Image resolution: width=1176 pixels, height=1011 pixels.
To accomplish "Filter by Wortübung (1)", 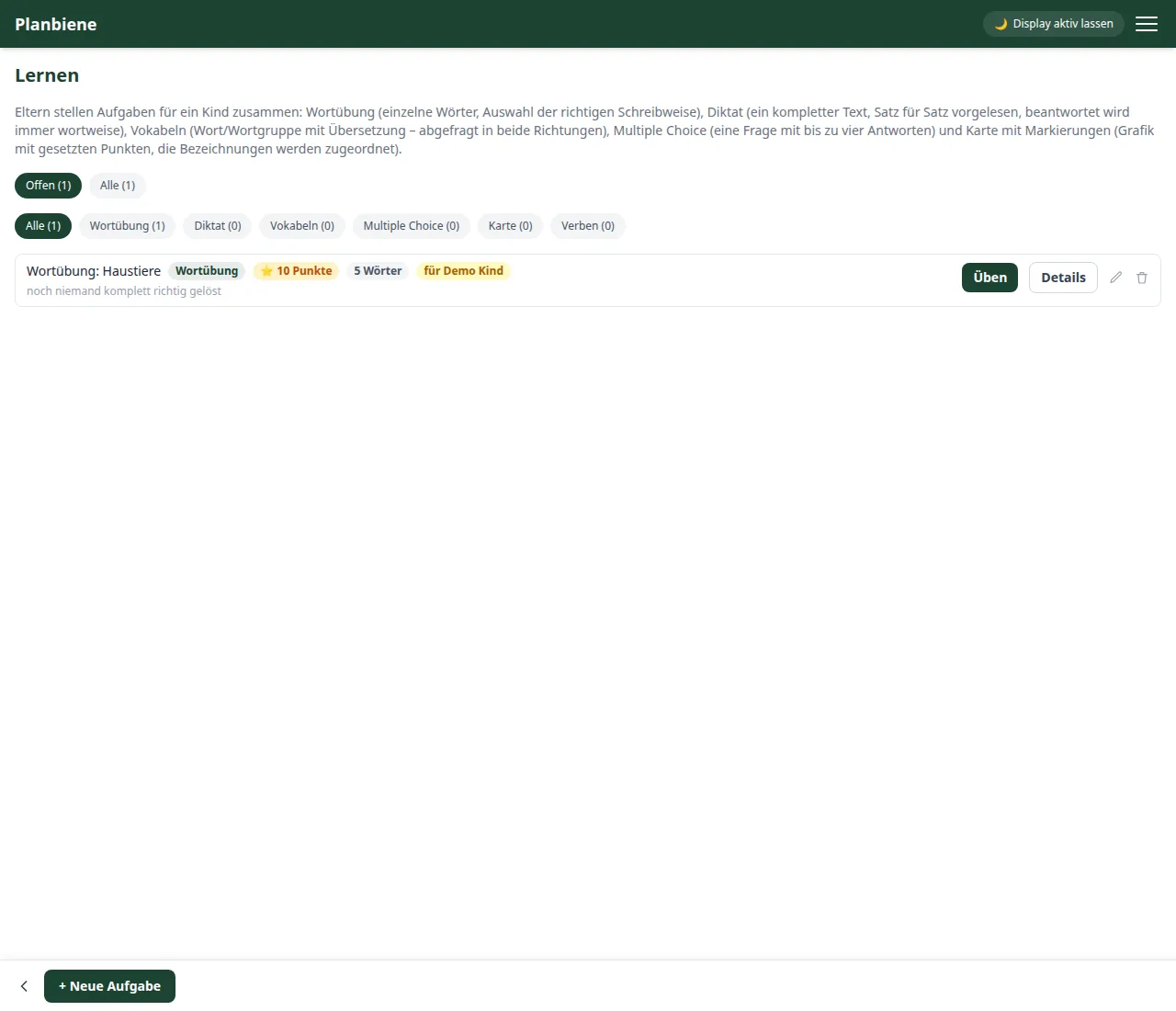I will (128, 226).
